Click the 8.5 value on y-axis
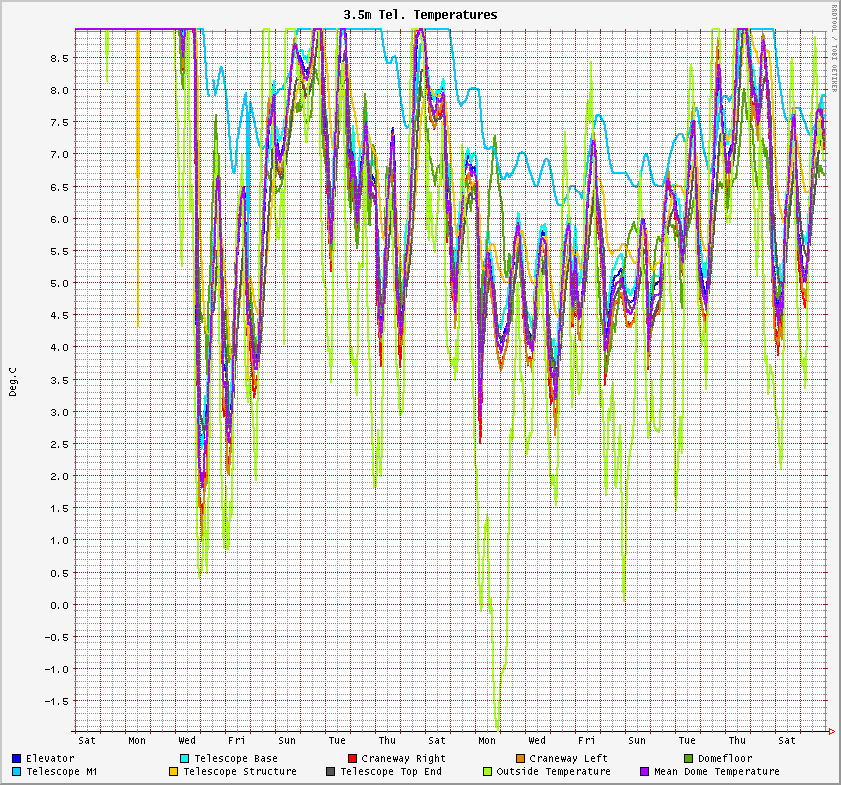 [60, 58]
